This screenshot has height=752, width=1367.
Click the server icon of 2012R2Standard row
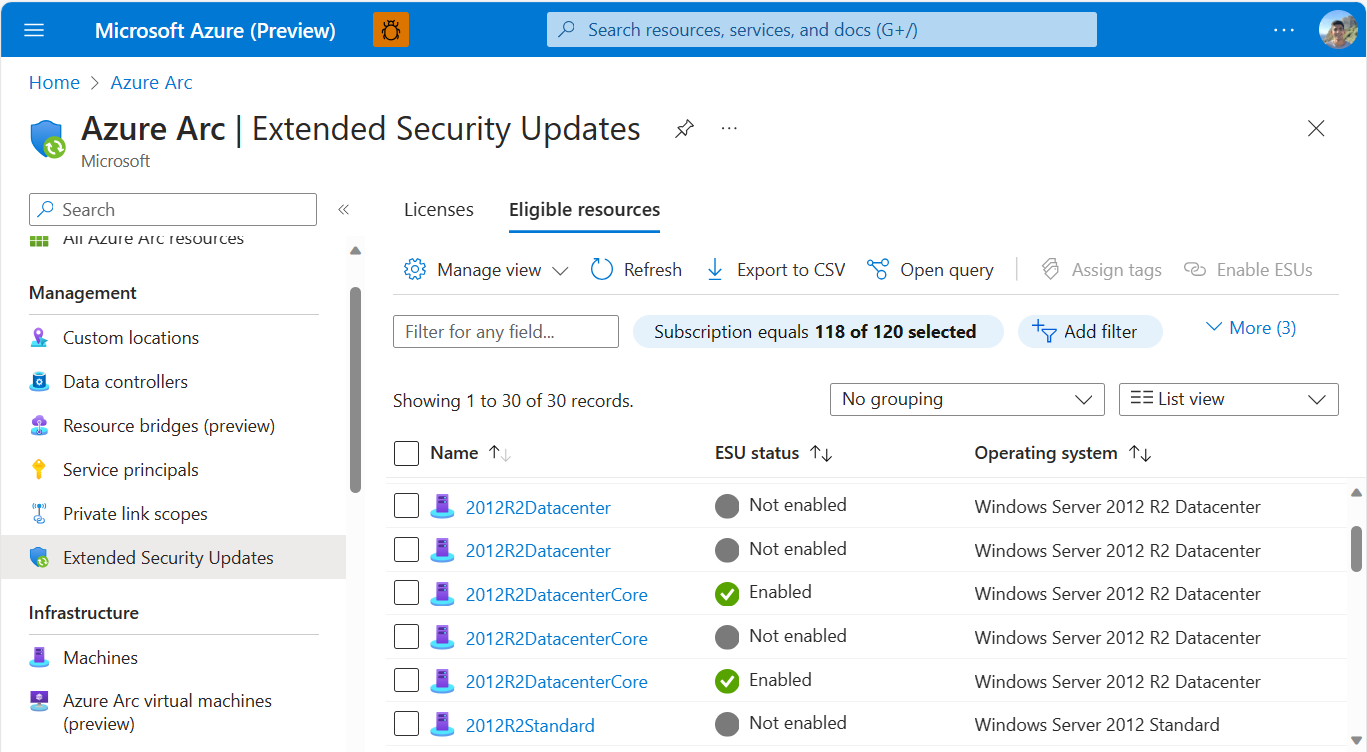(442, 726)
